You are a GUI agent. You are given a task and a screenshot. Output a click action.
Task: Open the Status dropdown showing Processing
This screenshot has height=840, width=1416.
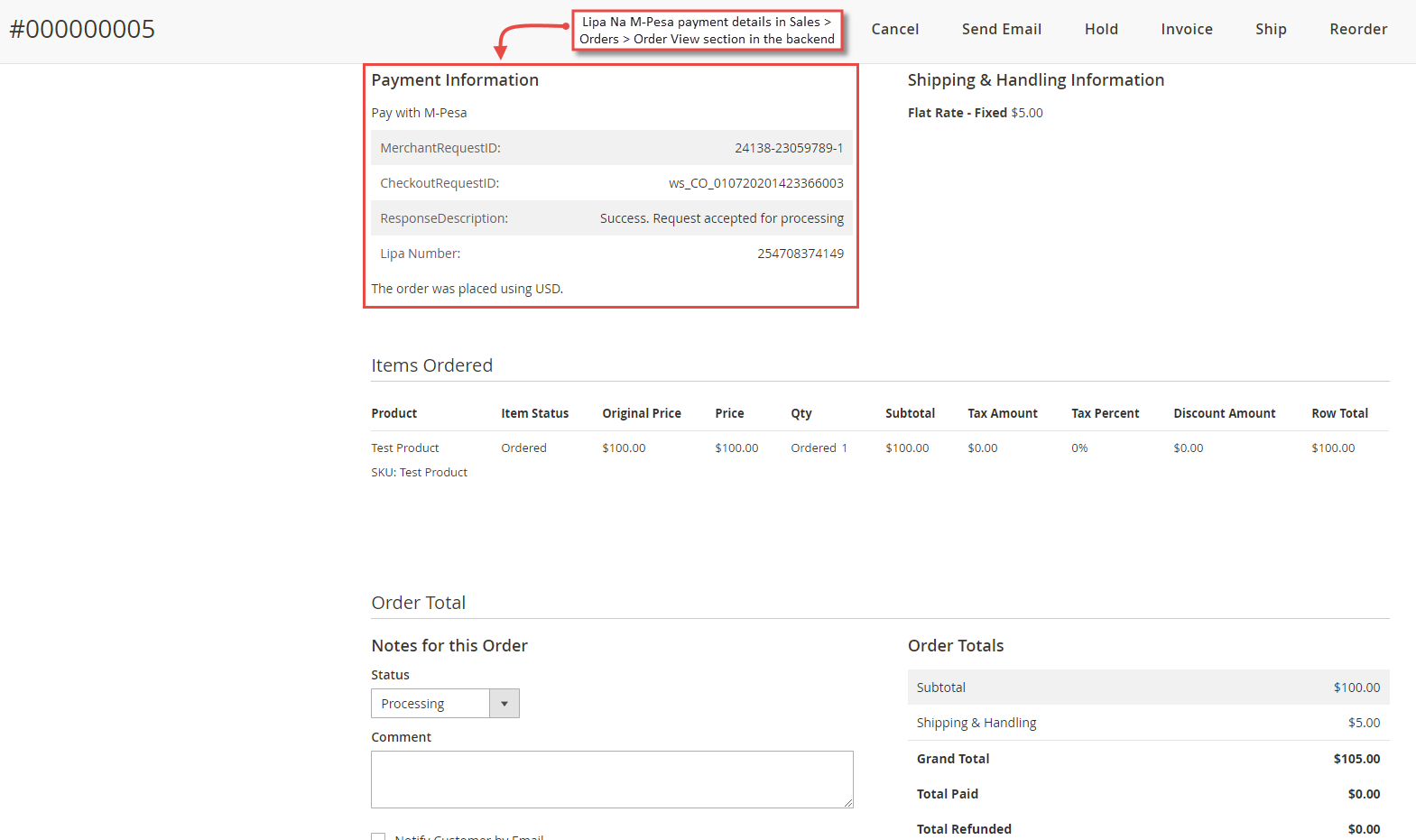point(445,704)
